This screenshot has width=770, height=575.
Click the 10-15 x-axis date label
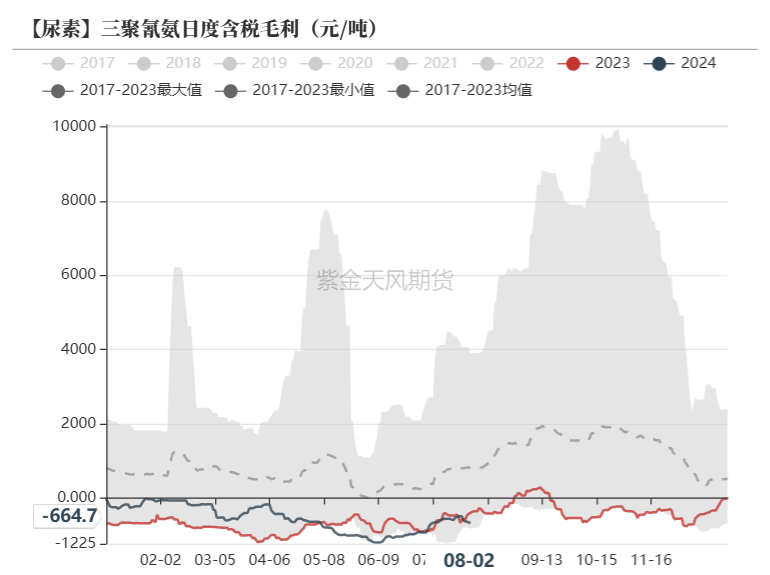pyautogui.click(x=596, y=560)
